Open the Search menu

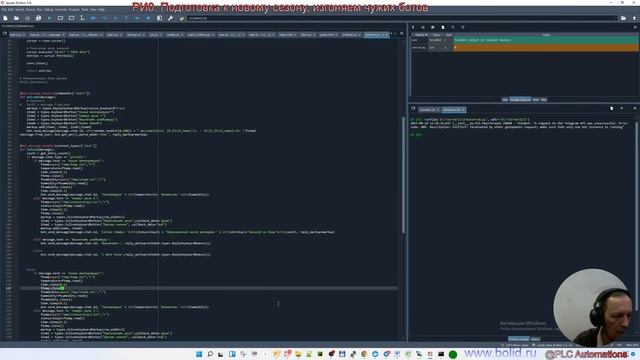[x=20, y=9]
